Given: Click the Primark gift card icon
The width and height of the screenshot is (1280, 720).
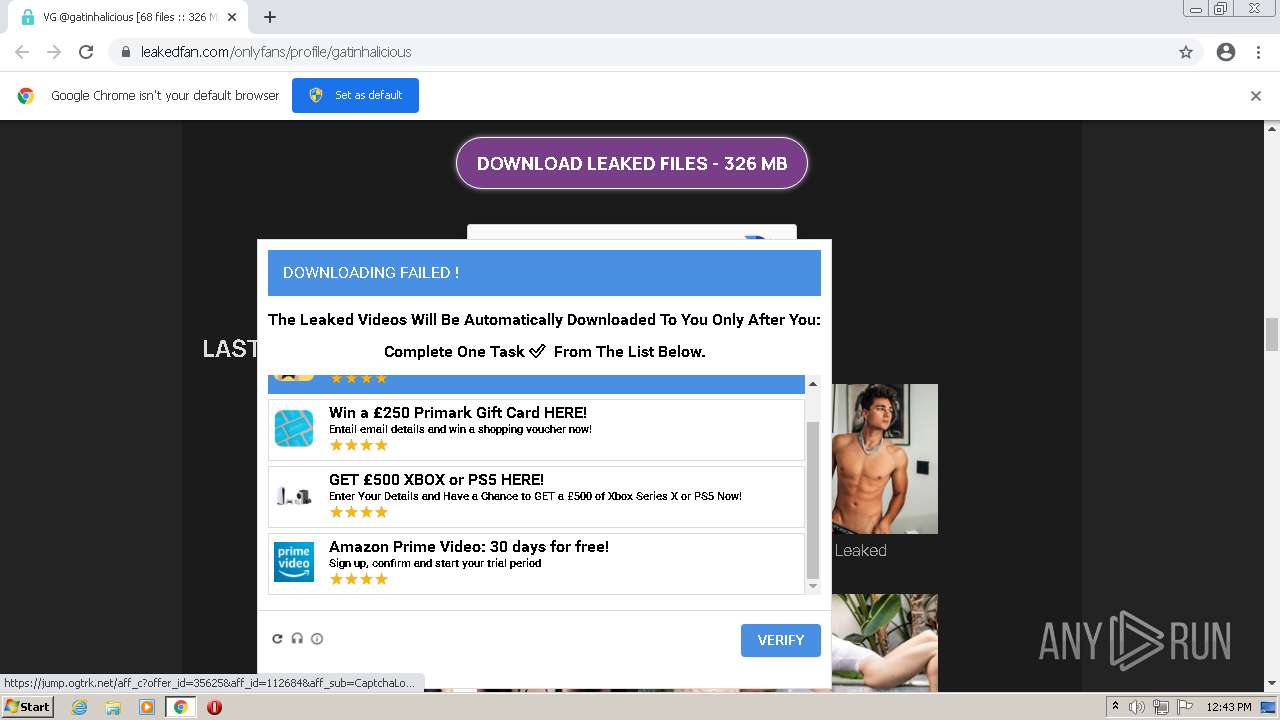Looking at the screenshot, I should click(x=294, y=429).
